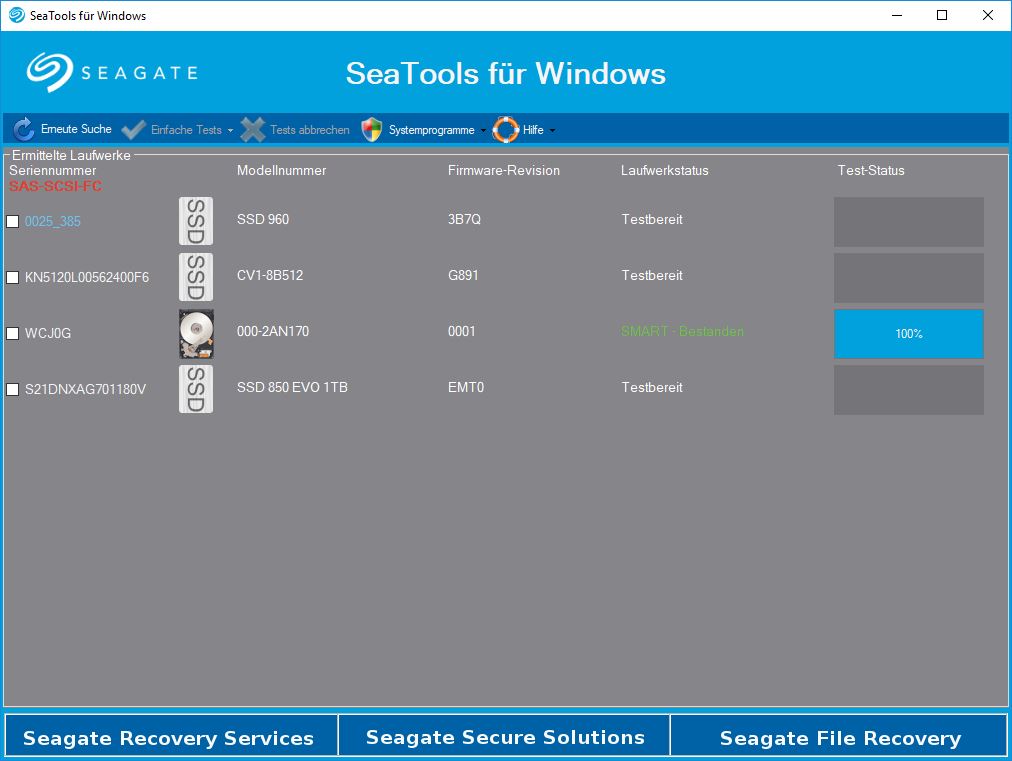Click the SAS-SCSI-FC label
The image size is (1012, 761).
tap(56, 186)
